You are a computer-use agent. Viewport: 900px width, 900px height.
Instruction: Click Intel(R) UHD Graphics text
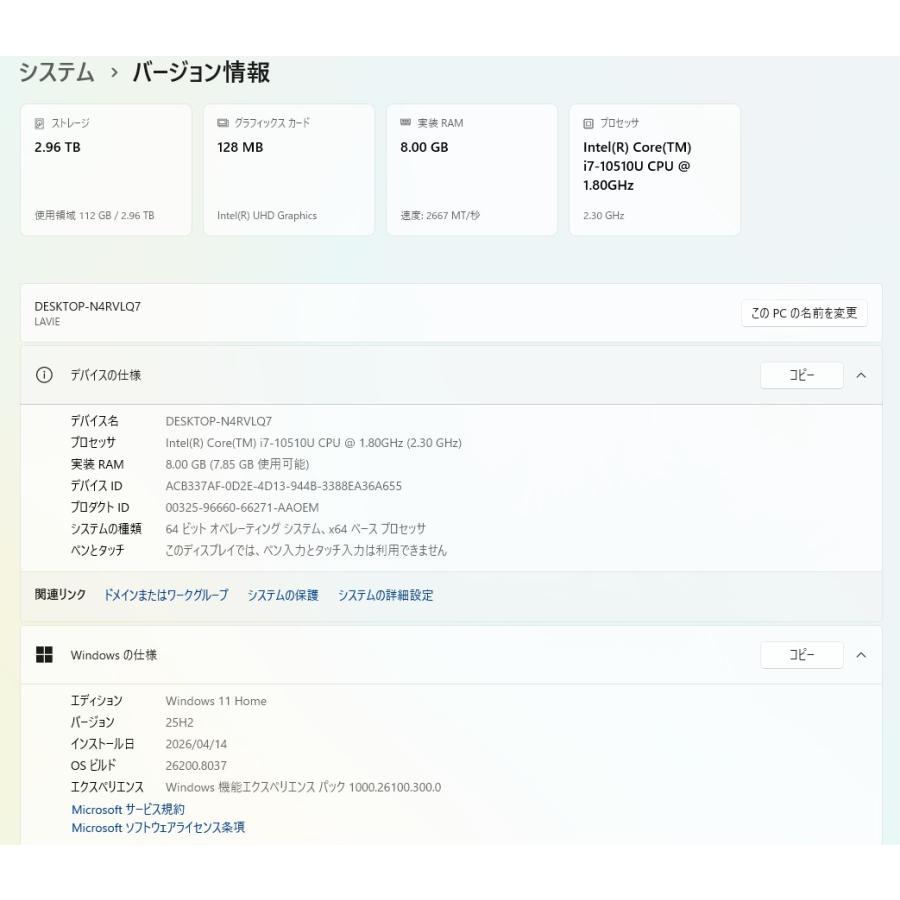(x=267, y=215)
